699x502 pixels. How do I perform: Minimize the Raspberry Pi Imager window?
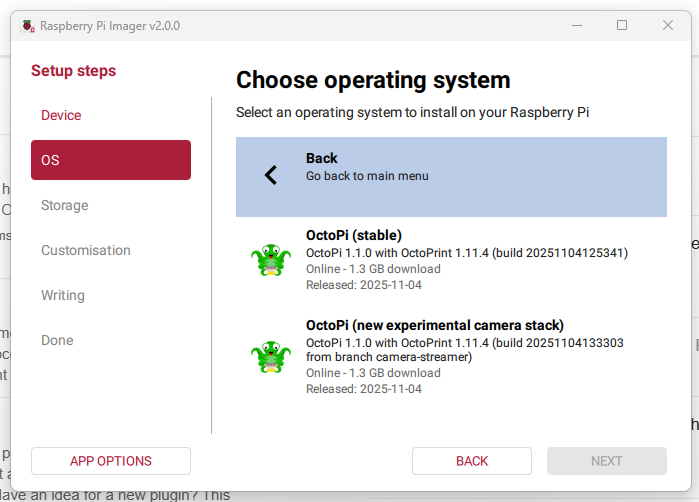(x=576, y=25)
